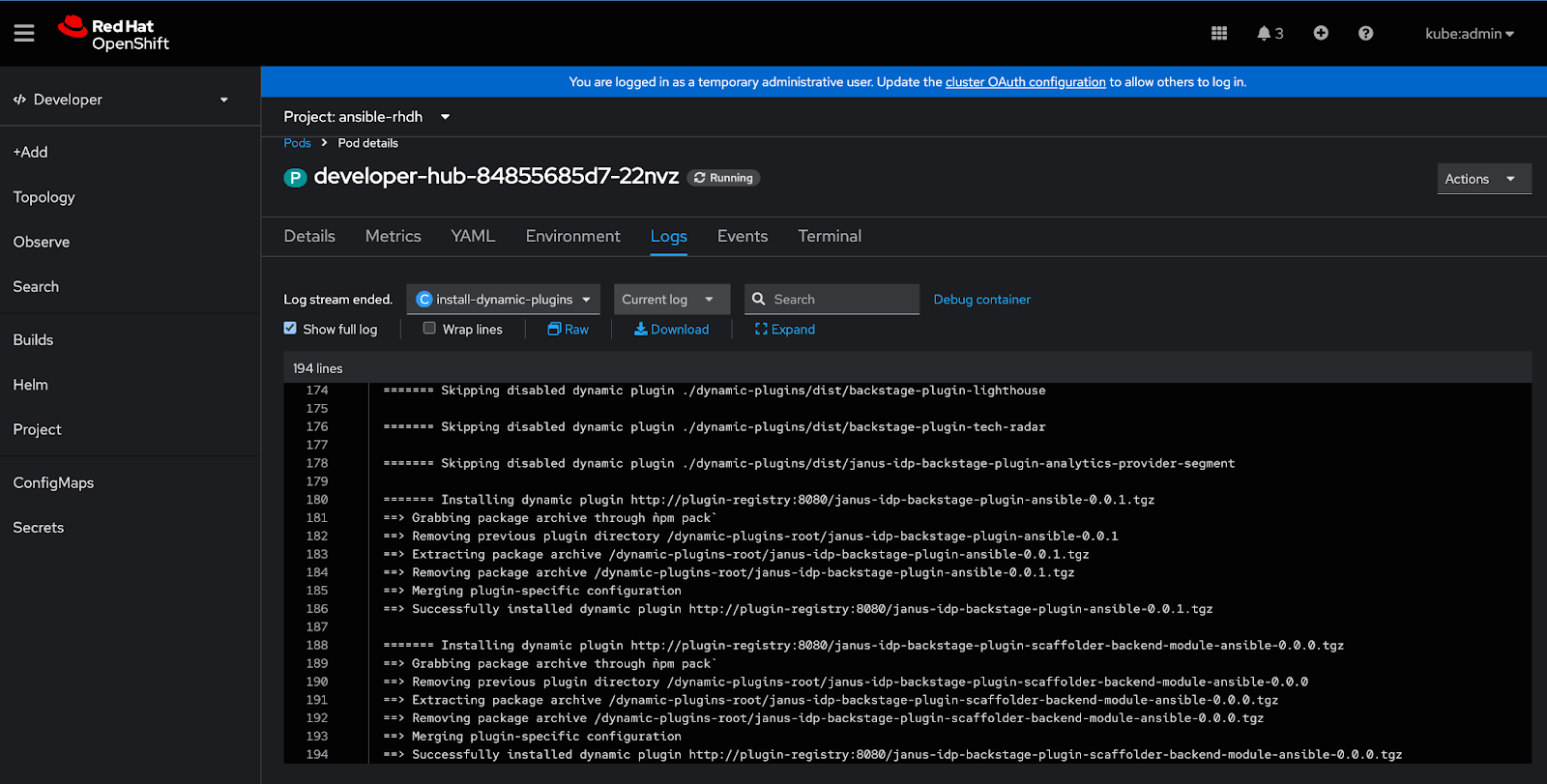Open Topology in the sidebar
This screenshot has height=784, width=1547.
(x=44, y=197)
